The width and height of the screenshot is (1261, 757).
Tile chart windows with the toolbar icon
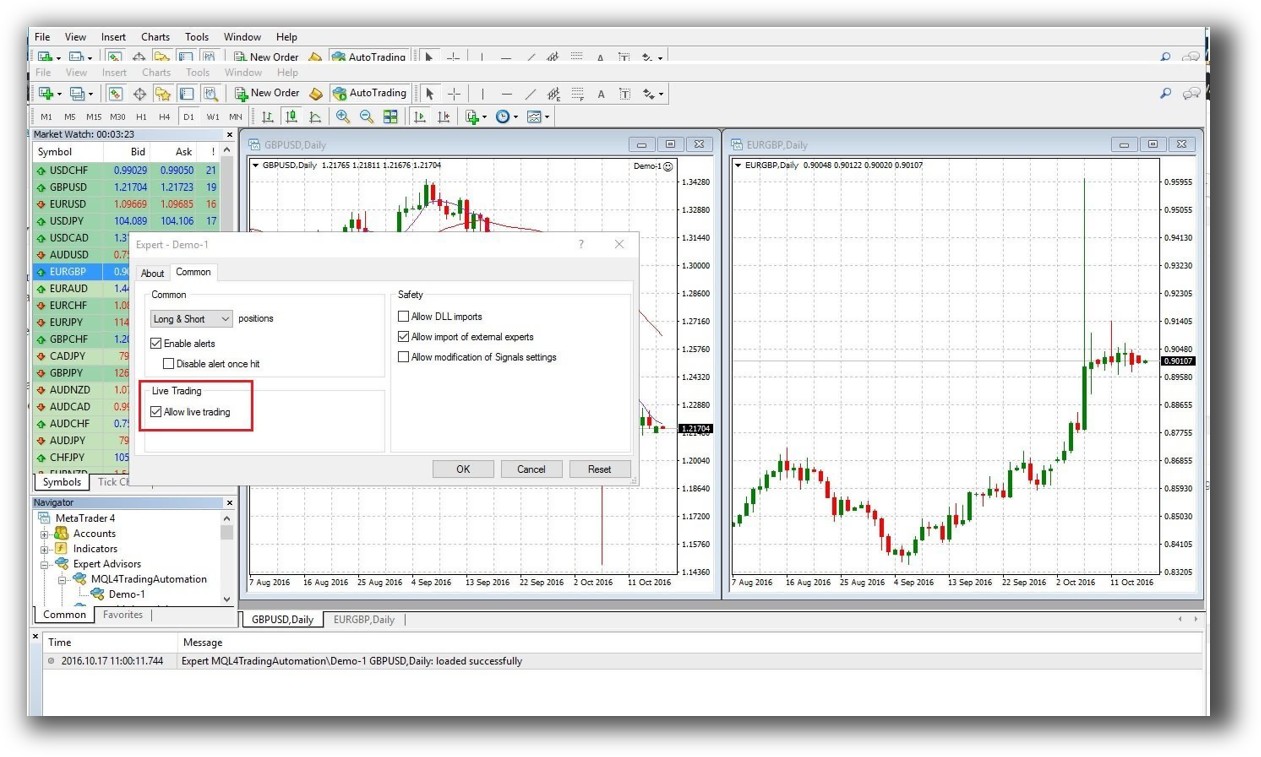[390, 117]
